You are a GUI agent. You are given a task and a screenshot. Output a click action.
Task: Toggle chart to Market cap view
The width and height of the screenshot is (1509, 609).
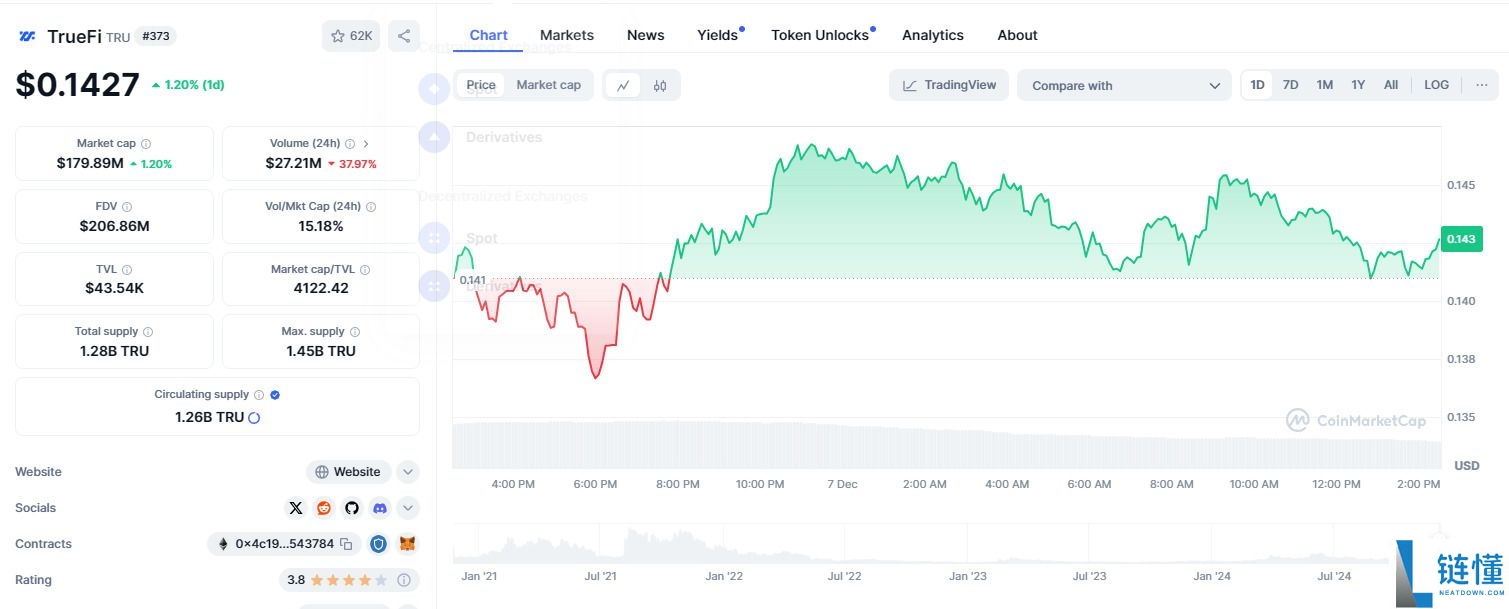click(x=548, y=85)
